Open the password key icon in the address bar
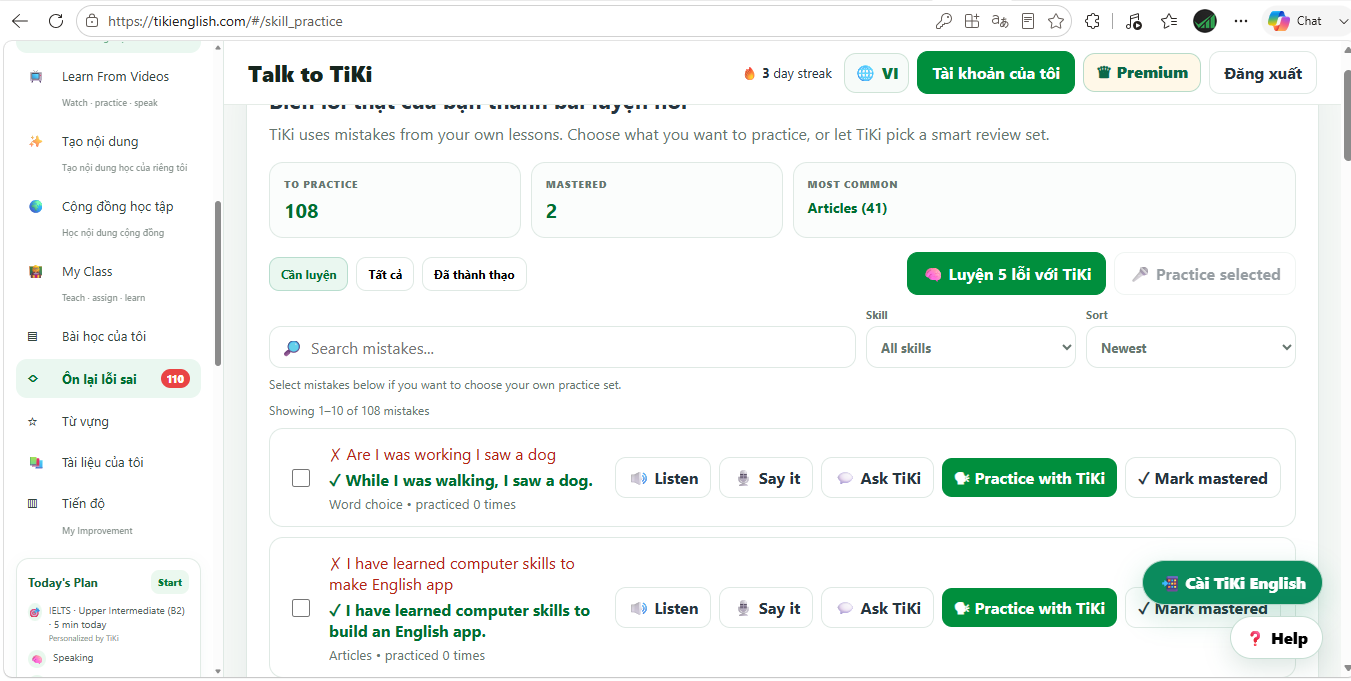Viewport: 1351px width, 681px height. click(943, 20)
